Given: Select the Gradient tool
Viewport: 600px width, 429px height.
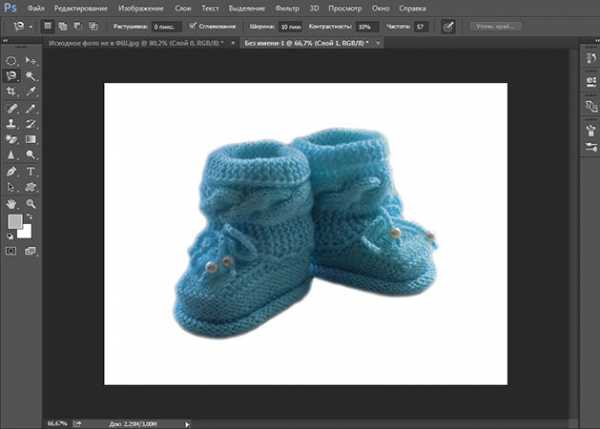Looking at the screenshot, I should (30, 139).
